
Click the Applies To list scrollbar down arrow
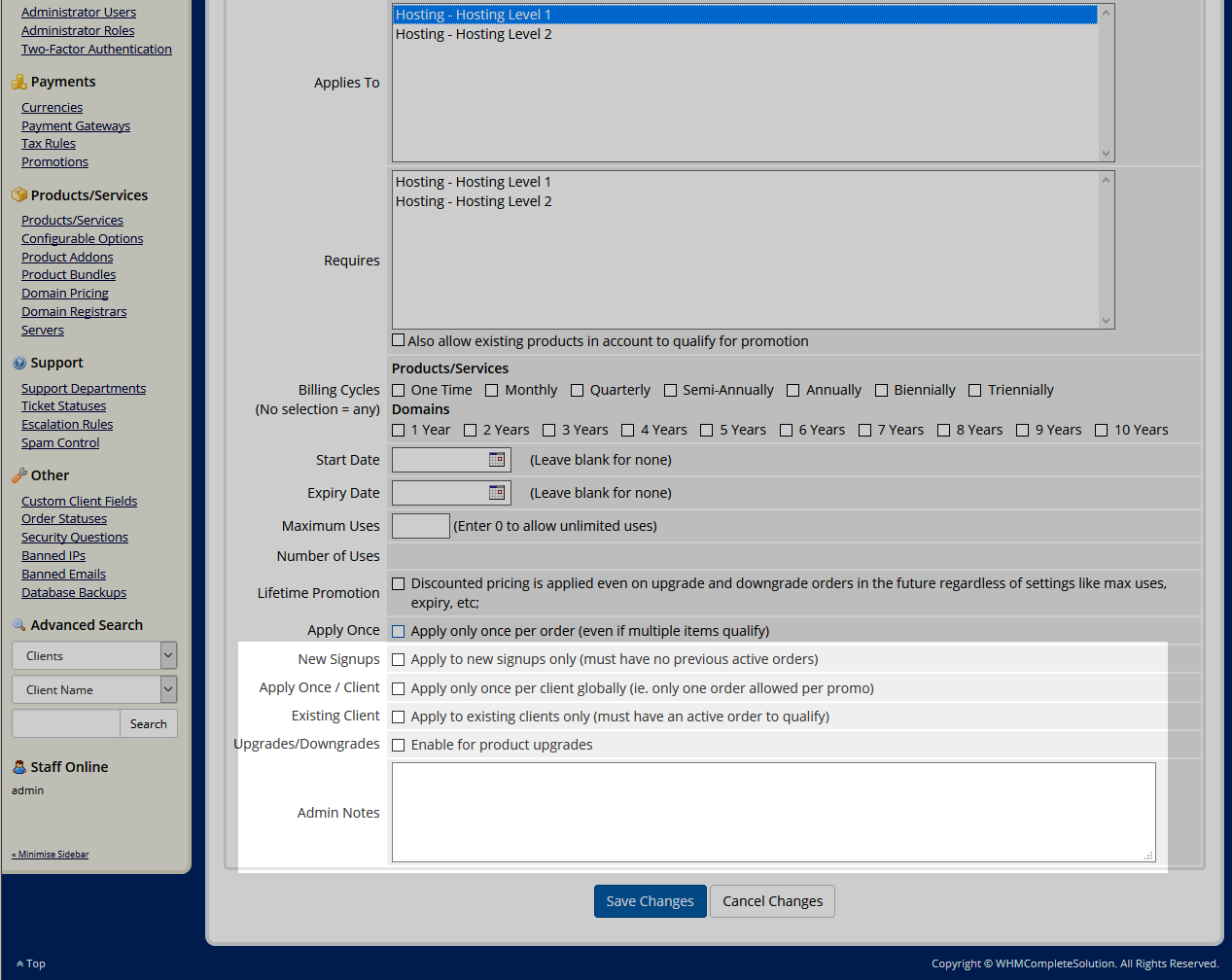click(x=1106, y=154)
